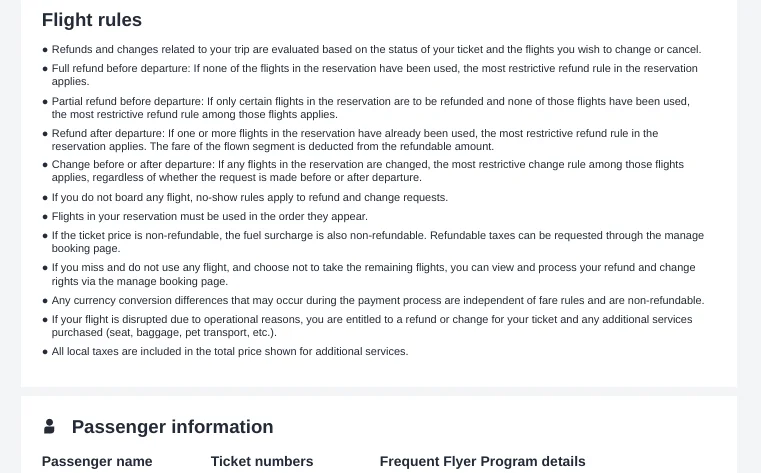Click the no-show rules bullet text
The width and height of the screenshot is (761, 473).
click(x=250, y=197)
